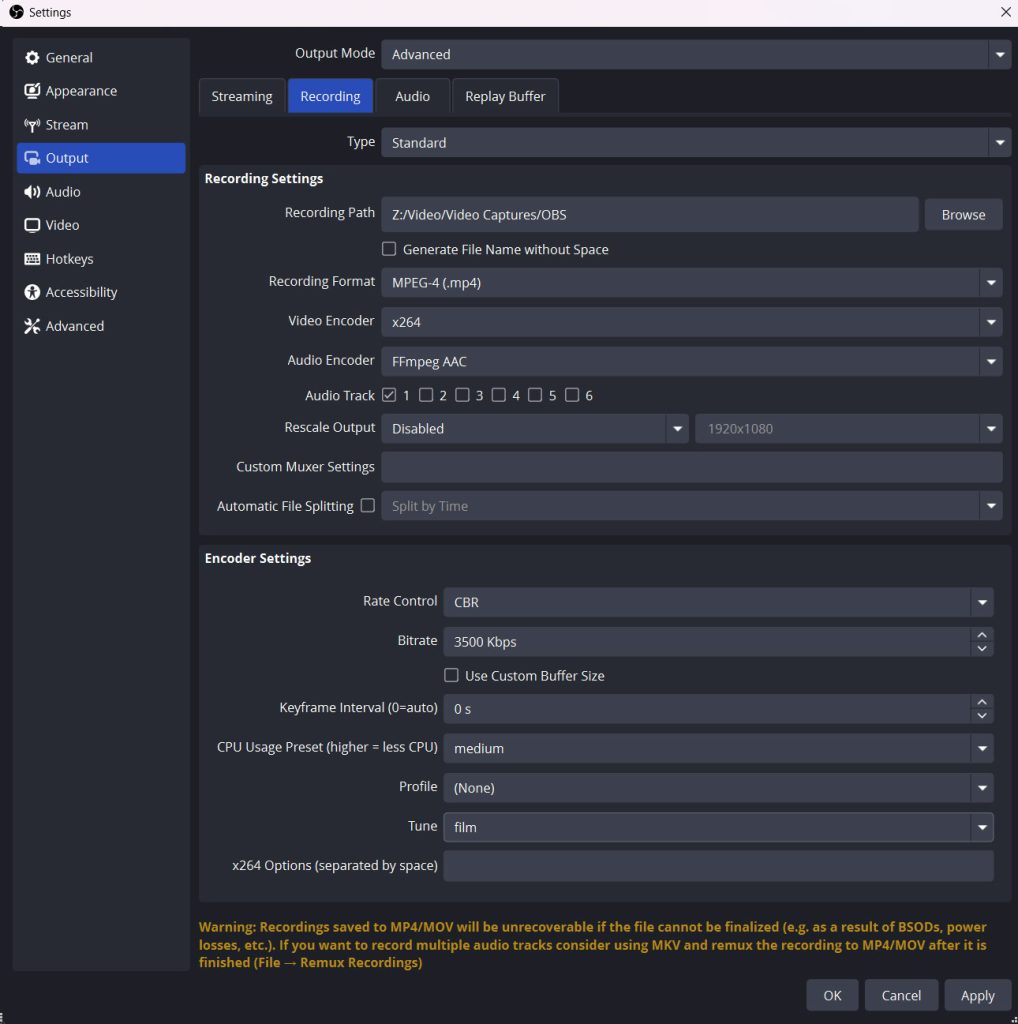Open Stream settings via antenna icon
1018x1024 pixels.
(x=32, y=125)
